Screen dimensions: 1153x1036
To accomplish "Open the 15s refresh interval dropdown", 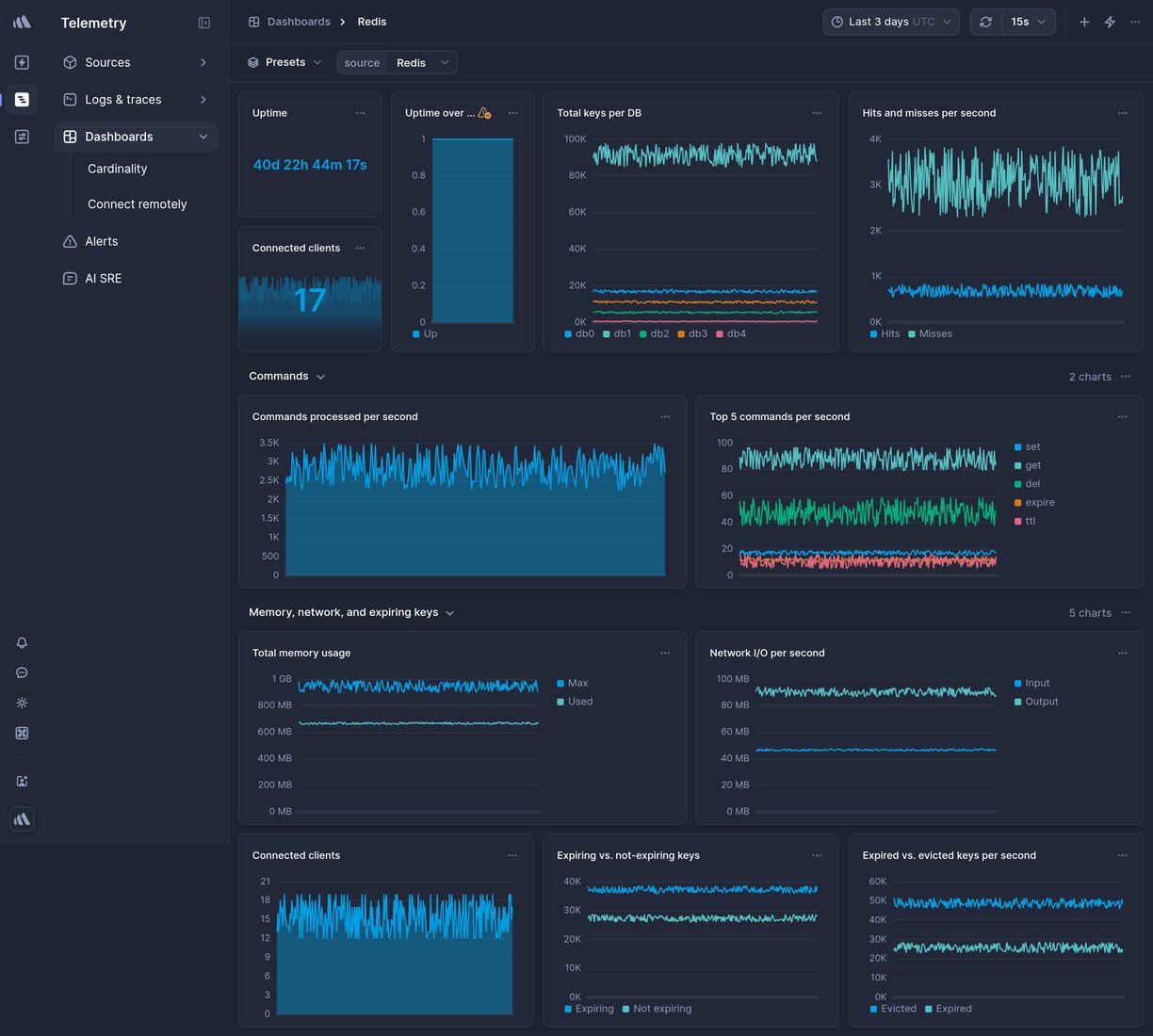I will click(1028, 21).
